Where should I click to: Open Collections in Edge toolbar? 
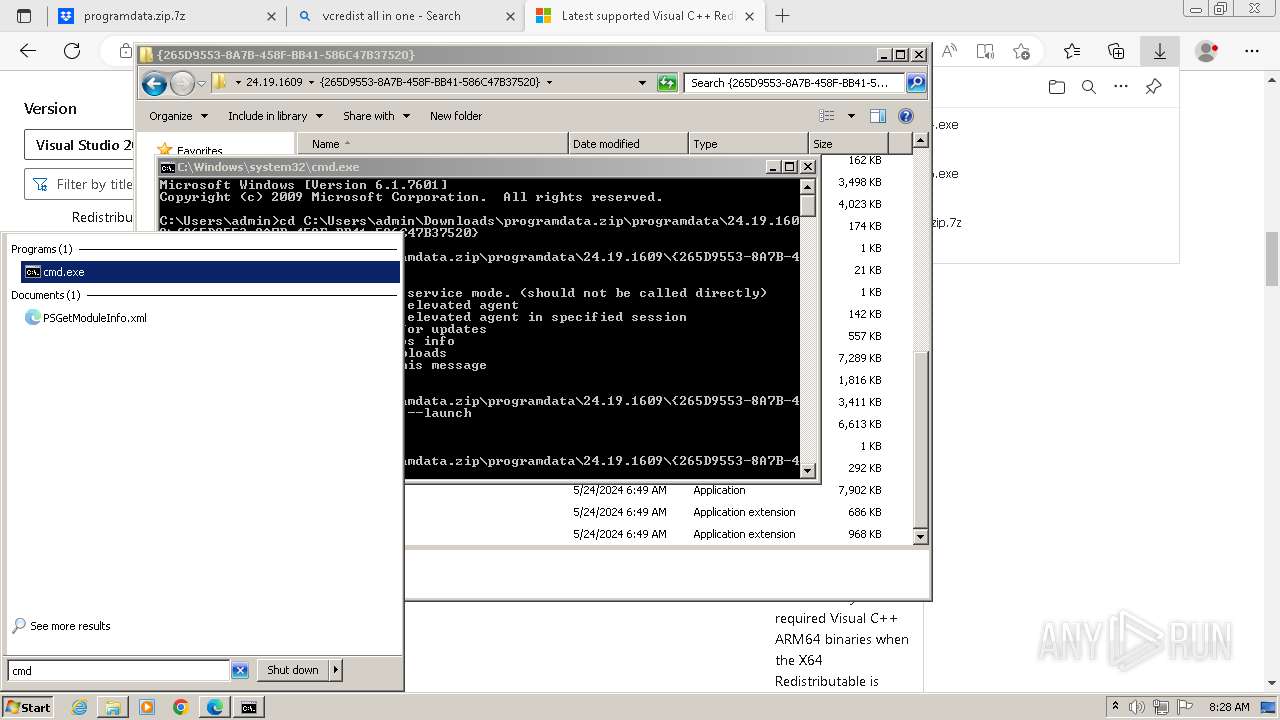pos(1116,51)
